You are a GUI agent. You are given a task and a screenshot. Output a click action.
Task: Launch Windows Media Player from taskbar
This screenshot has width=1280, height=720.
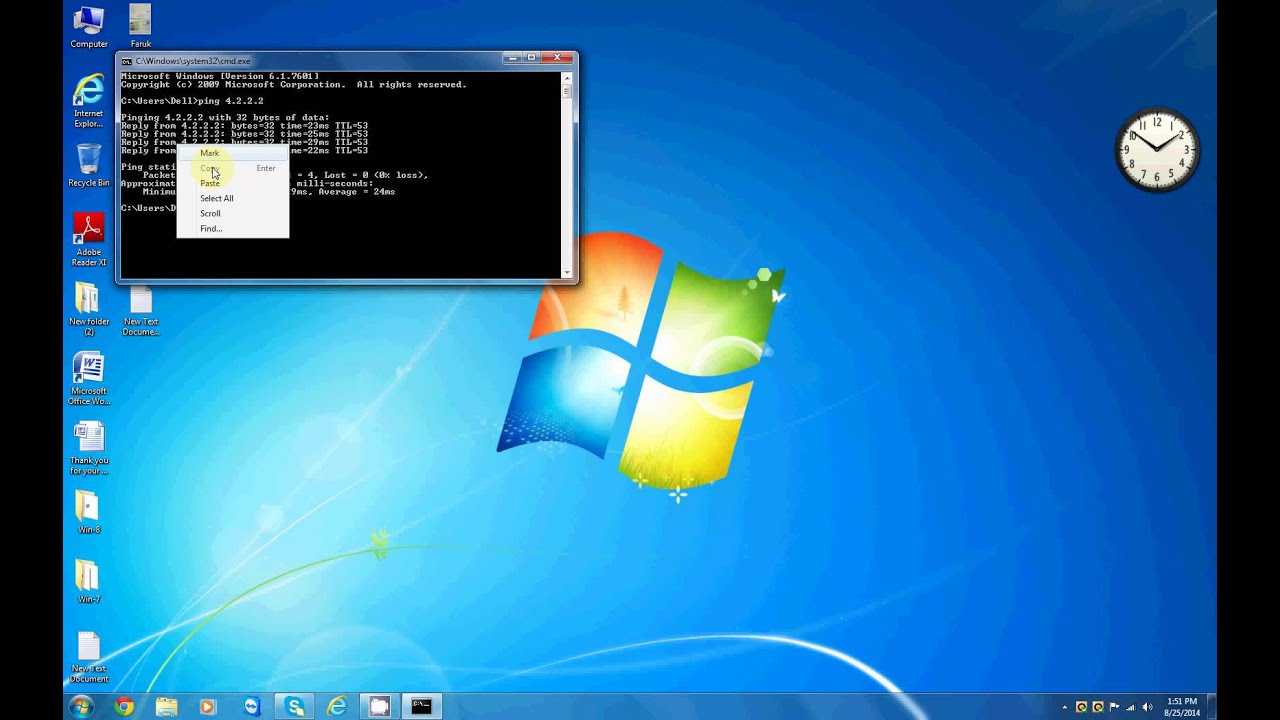tap(208, 707)
